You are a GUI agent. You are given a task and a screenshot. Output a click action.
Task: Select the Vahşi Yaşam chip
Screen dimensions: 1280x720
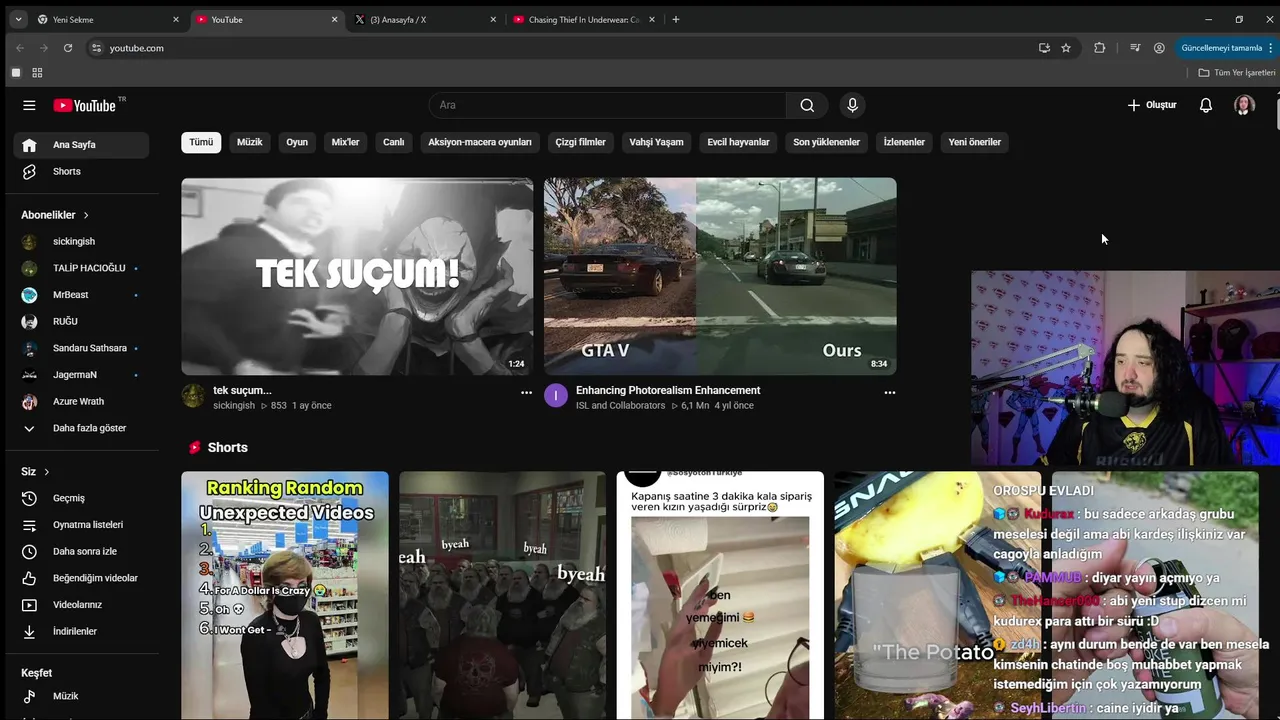coord(656,142)
